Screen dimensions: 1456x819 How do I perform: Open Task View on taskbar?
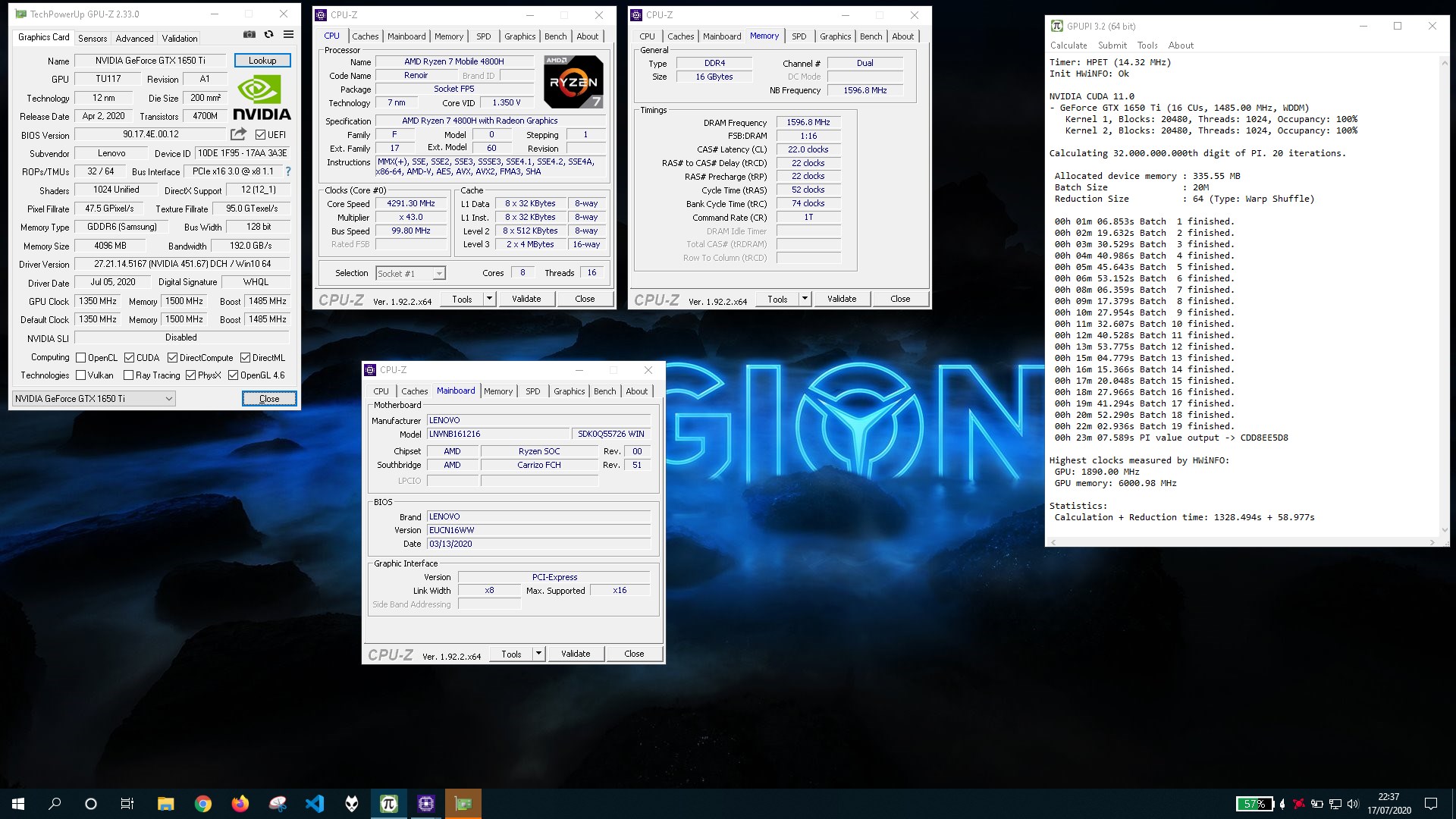click(127, 804)
